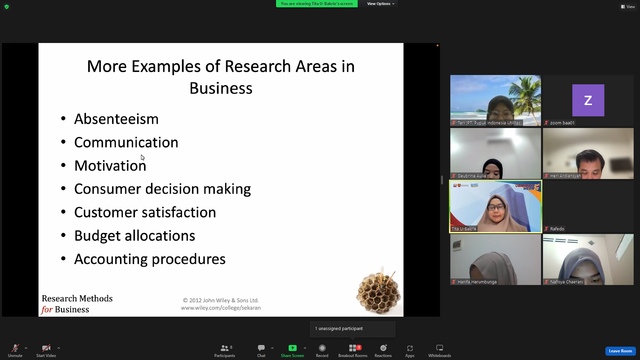Screen dimensions: 640x360
Task: Click the 'Motivation' bullet
Action: [110, 166]
